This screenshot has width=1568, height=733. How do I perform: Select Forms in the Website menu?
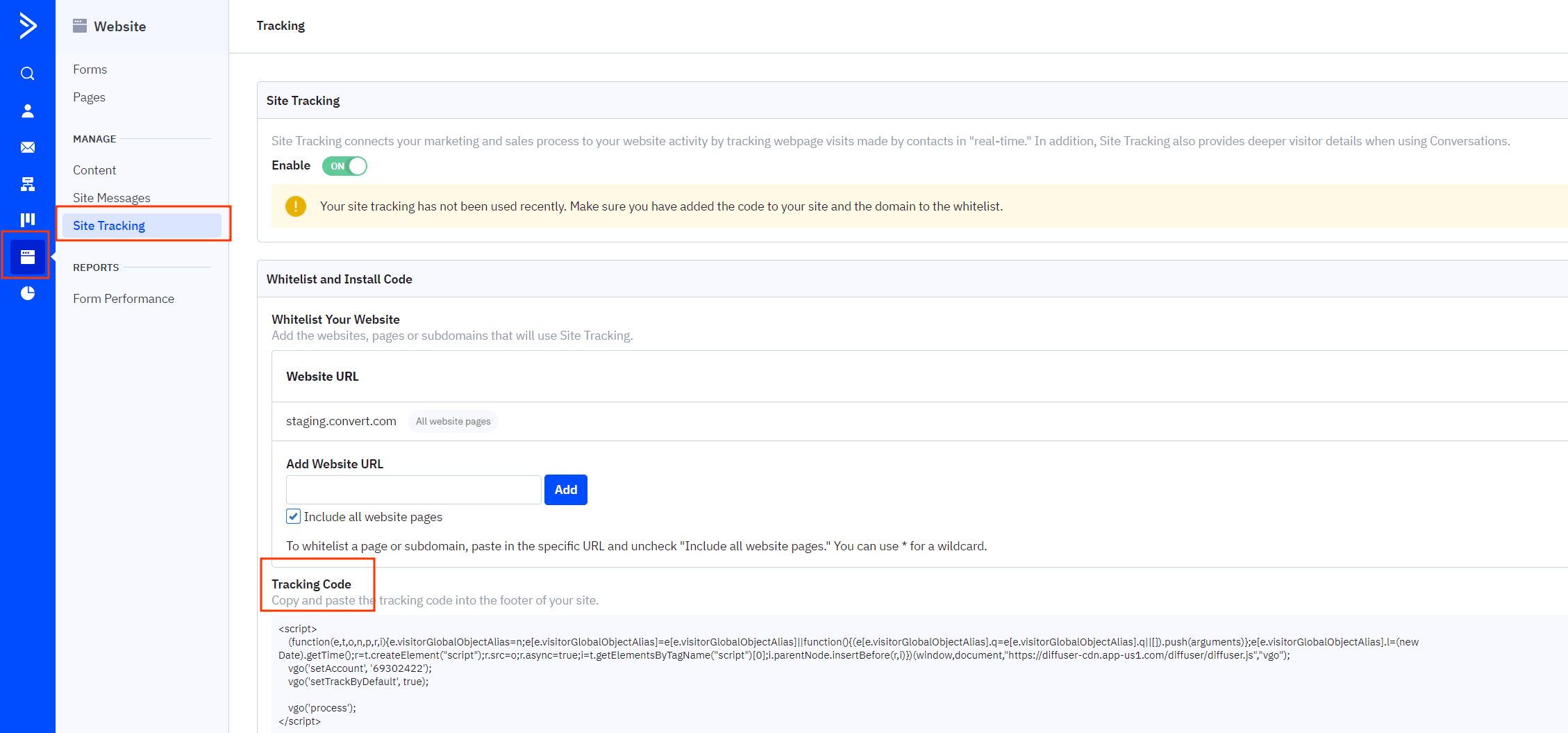(90, 69)
